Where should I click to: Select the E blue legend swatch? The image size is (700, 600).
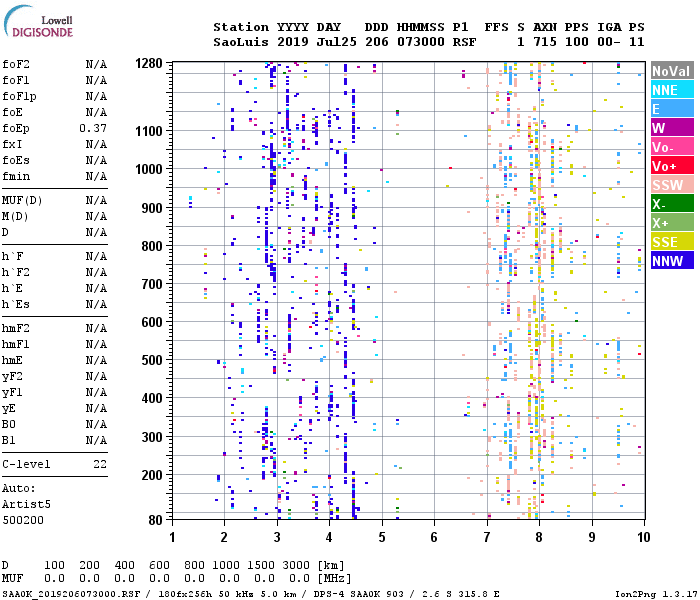[x=672, y=109]
